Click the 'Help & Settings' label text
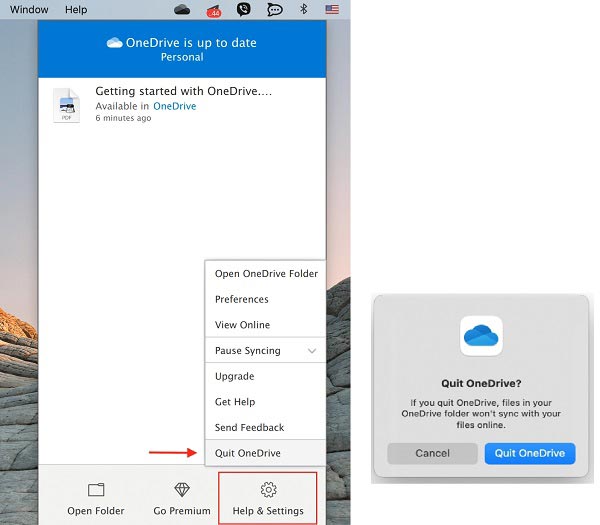 pyautogui.click(x=268, y=511)
